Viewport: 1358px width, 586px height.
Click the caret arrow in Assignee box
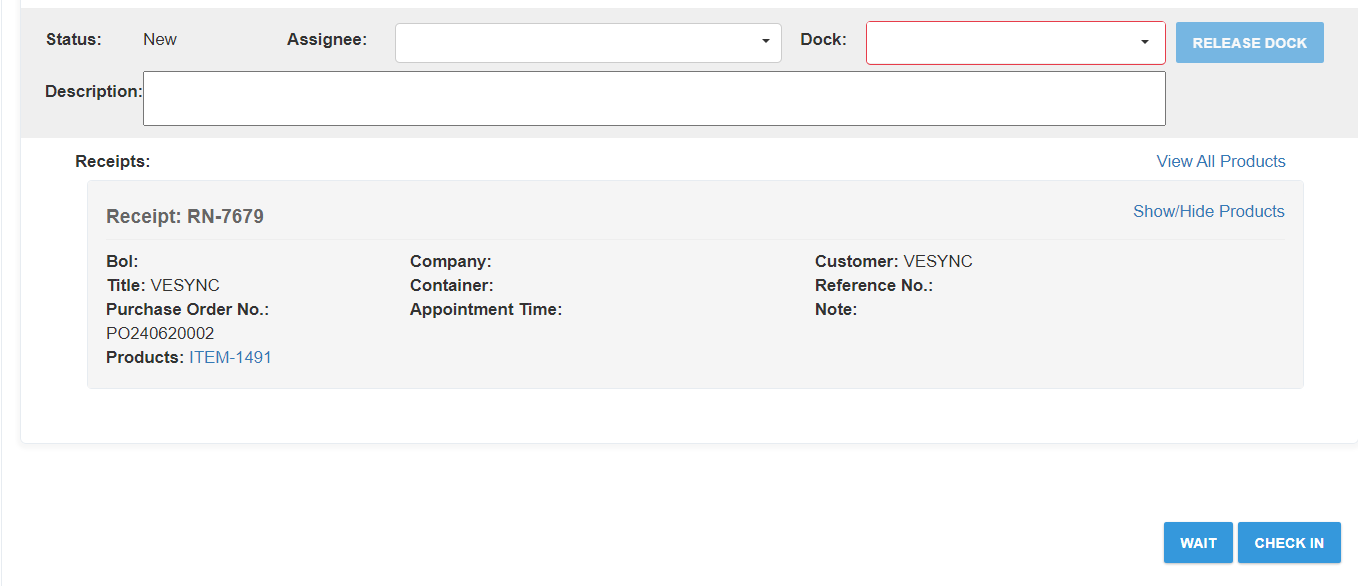[765, 42]
